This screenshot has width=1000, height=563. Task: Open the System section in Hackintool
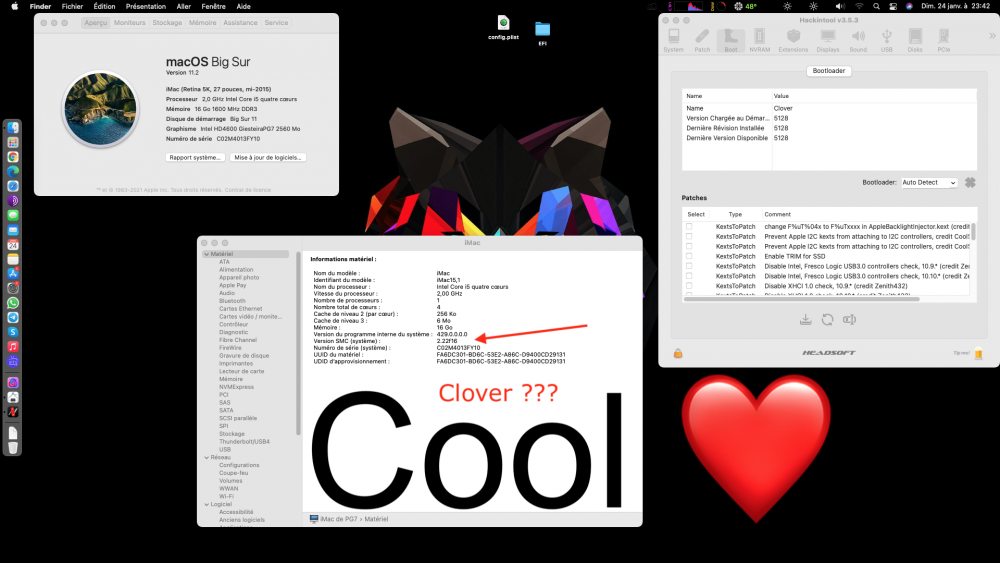pyautogui.click(x=673, y=40)
